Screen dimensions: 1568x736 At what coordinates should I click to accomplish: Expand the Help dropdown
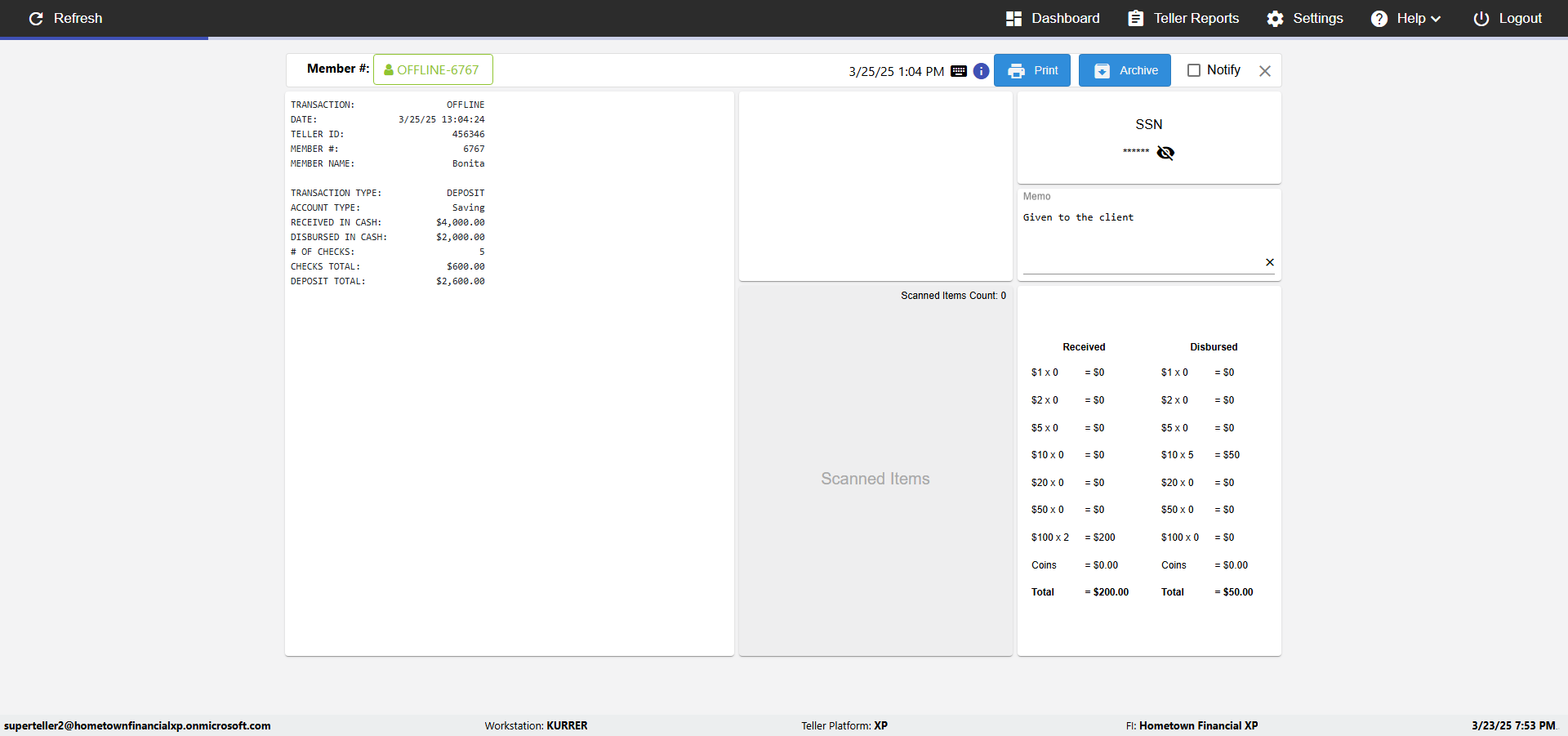click(x=1405, y=18)
